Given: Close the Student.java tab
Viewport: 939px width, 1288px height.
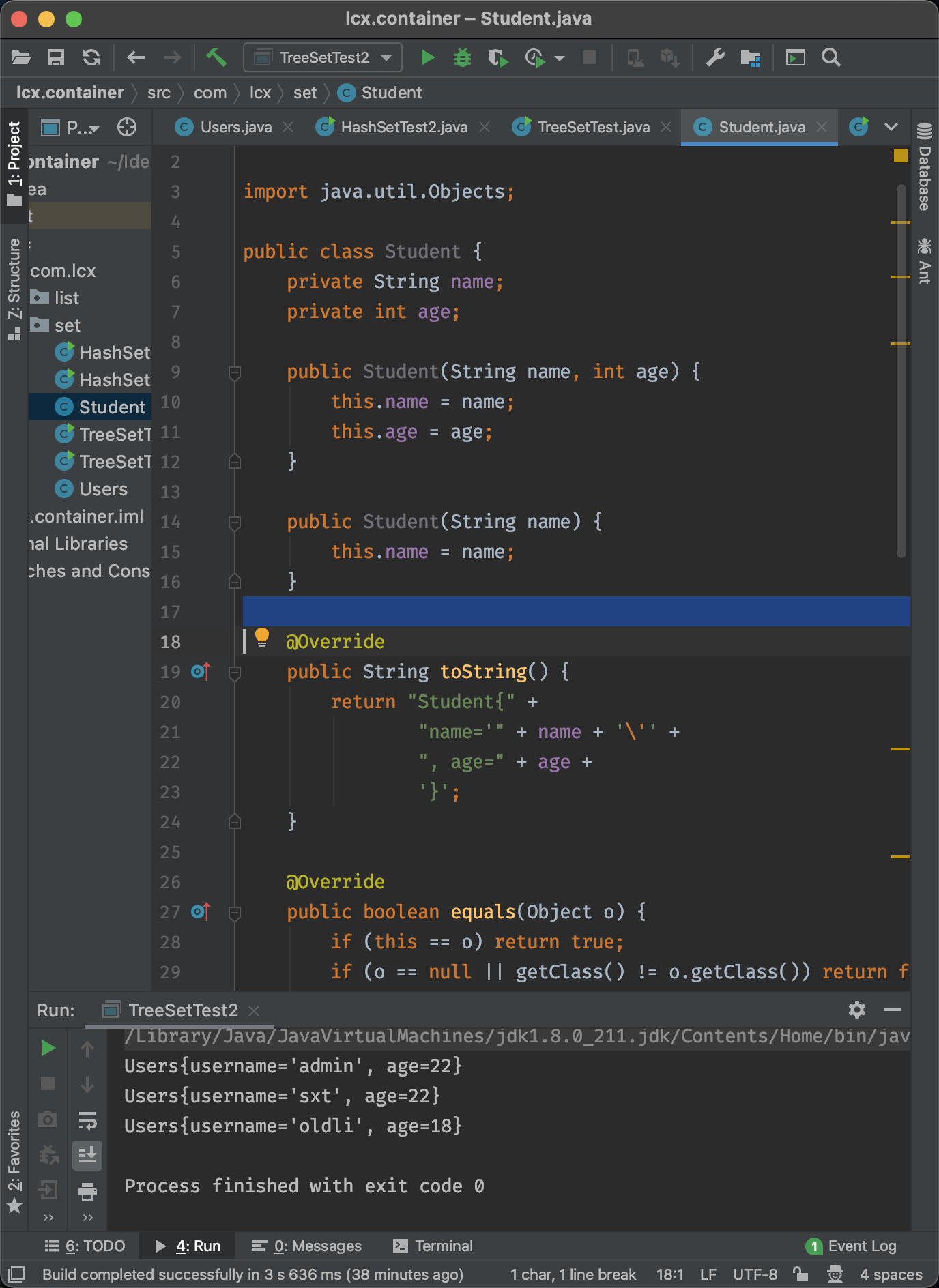Looking at the screenshot, I should coord(822,127).
